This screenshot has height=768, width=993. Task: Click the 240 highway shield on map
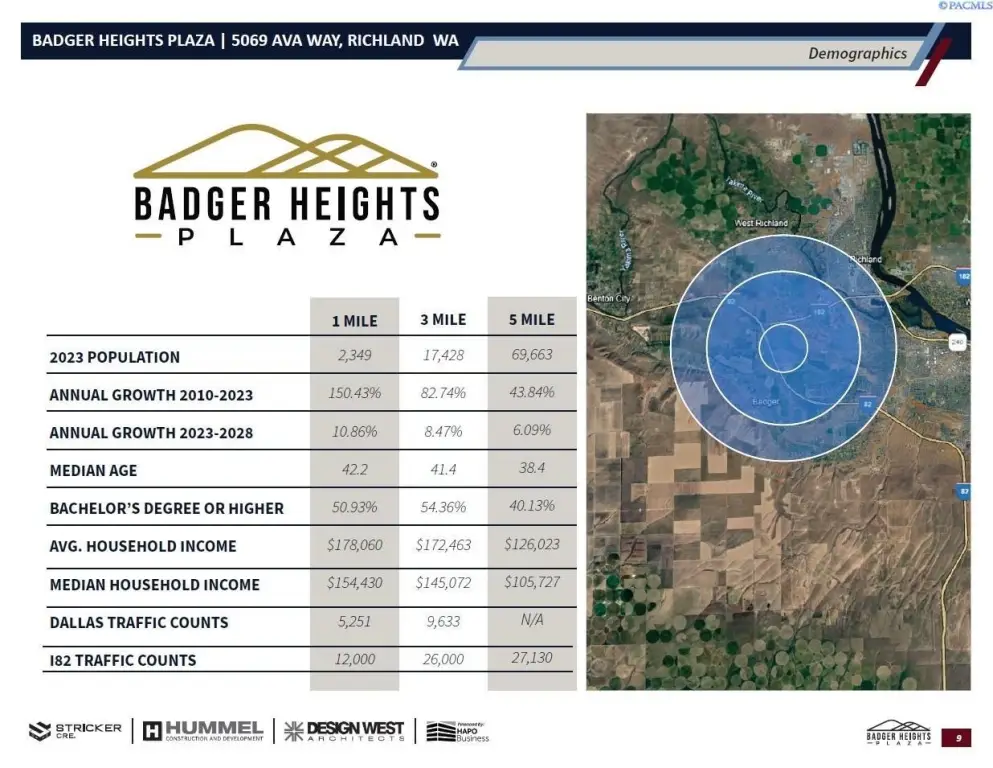point(958,341)
